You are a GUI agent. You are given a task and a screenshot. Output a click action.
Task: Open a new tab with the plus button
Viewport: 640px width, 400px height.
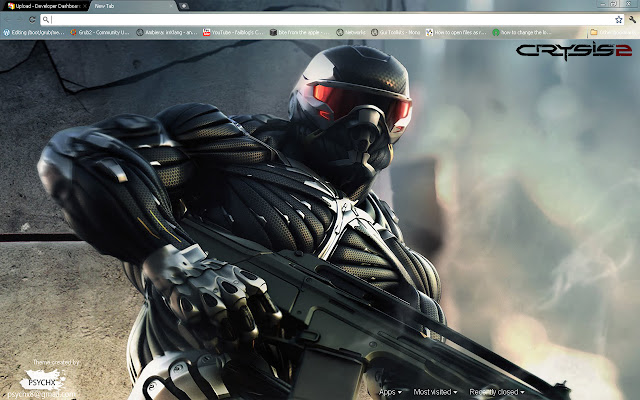click(x=184, y=6)
